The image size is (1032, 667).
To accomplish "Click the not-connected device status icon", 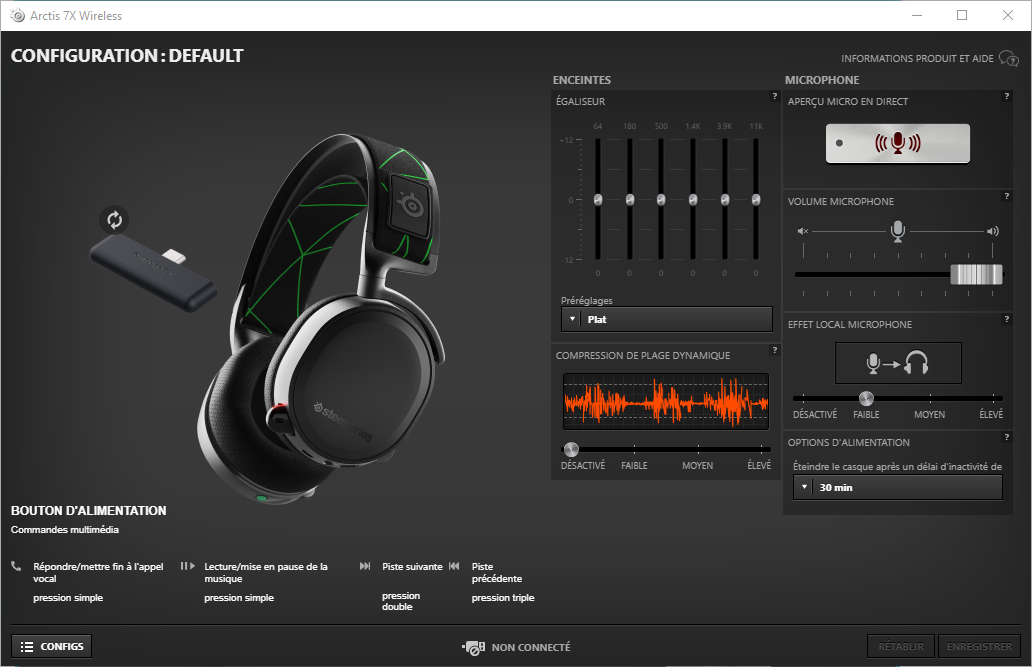I will 473,648.
